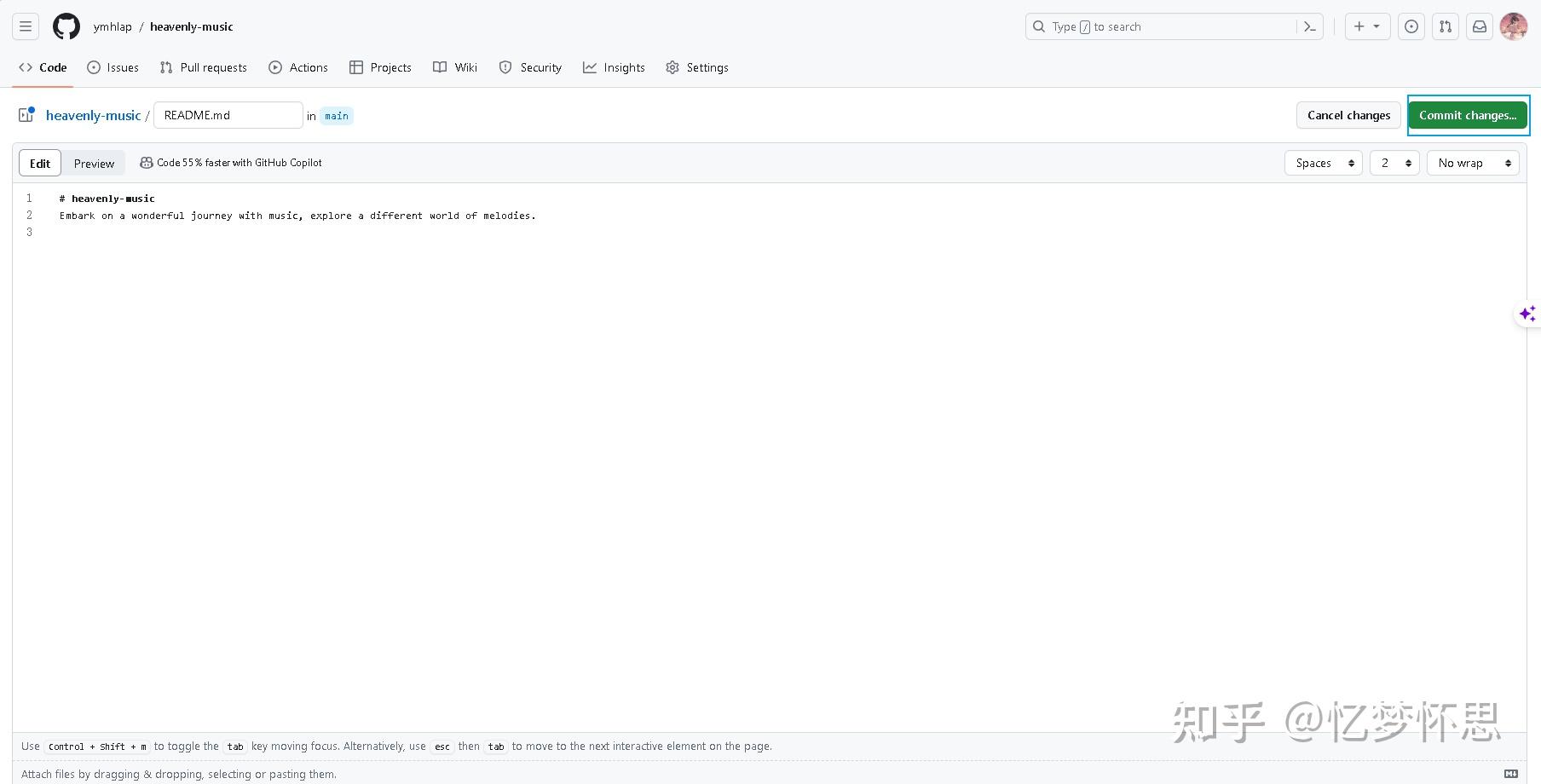Open the No wrap dropdown
Screen dimensions: 1541x784
(x=1471, y=163)
